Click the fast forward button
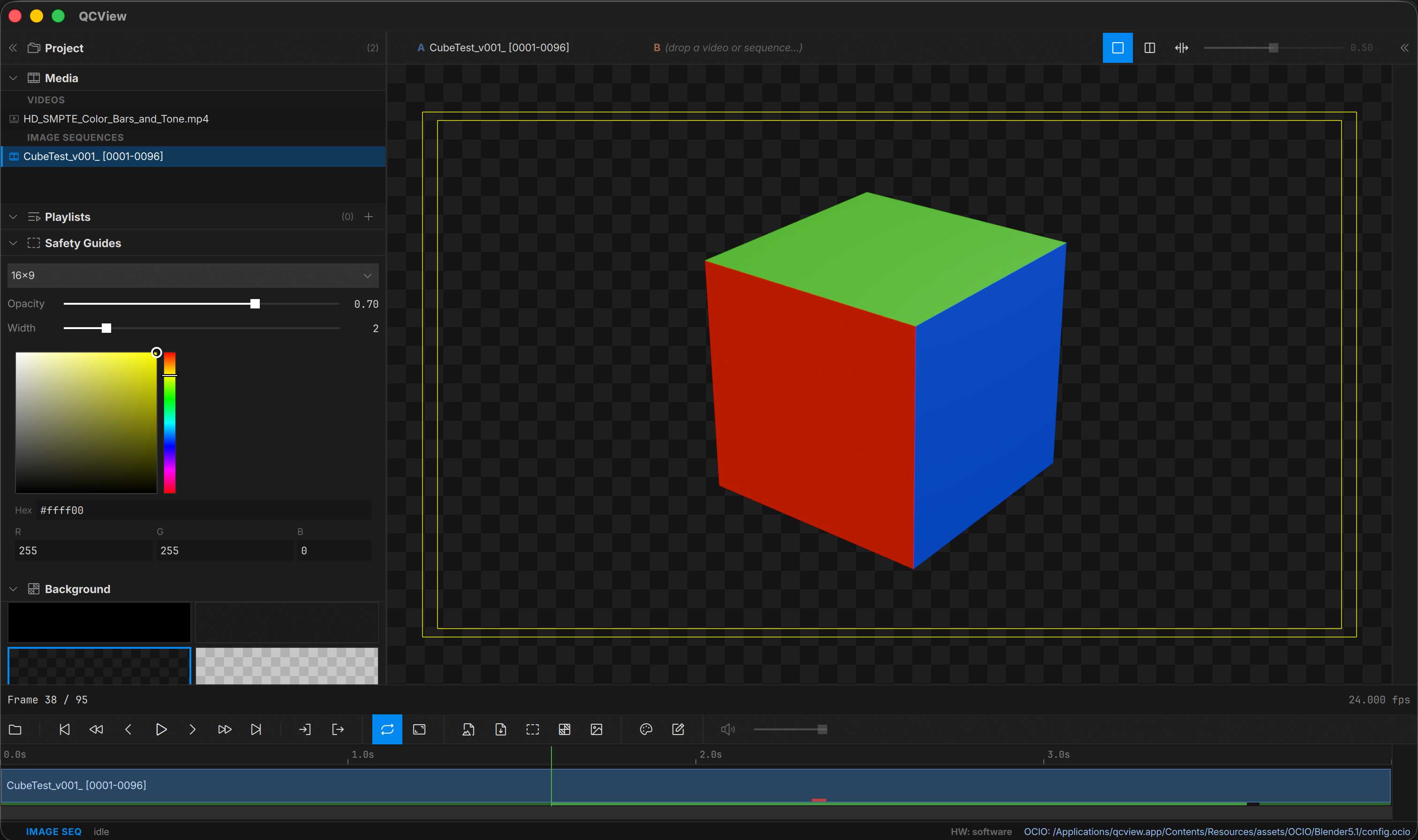 click(225, 729)
